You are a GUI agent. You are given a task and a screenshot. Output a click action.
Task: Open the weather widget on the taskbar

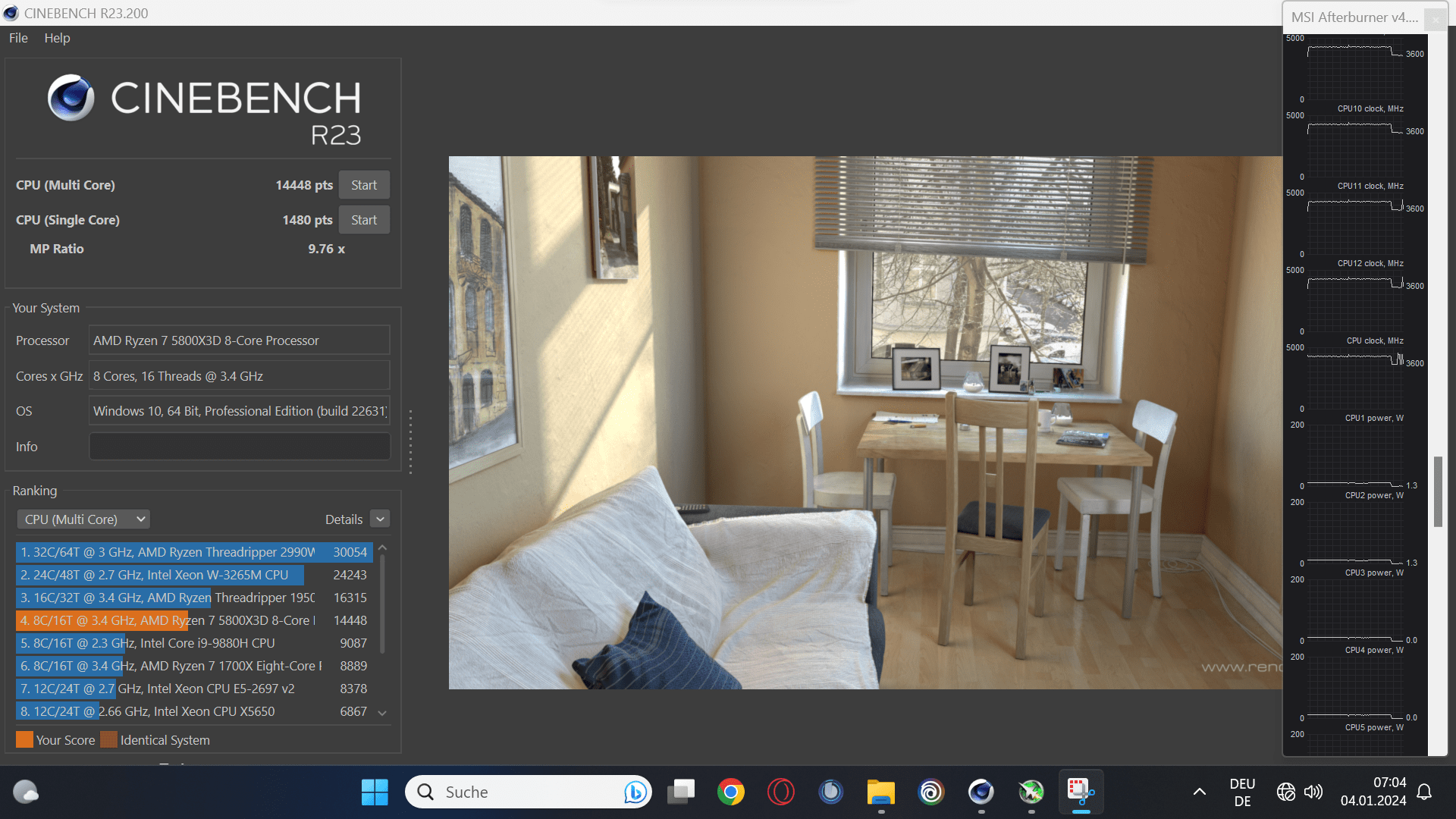26,792
